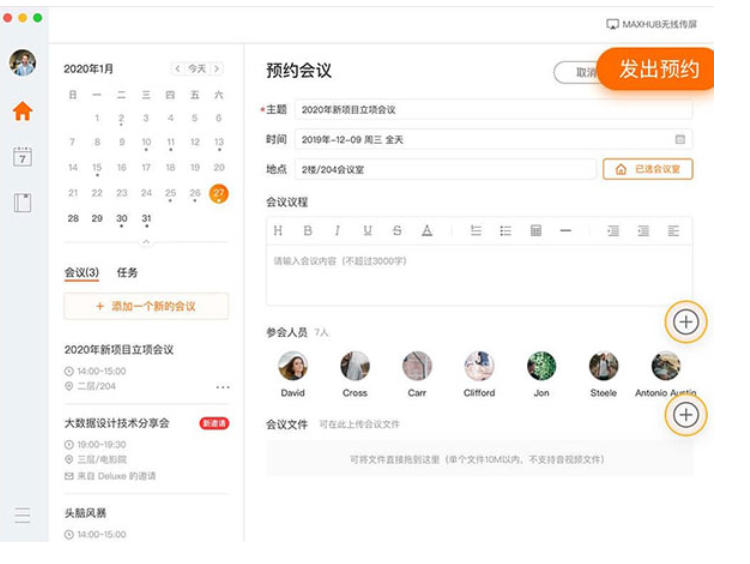Edit the 主题 input field
Screen dimensions: 750x564
(493, 110)
